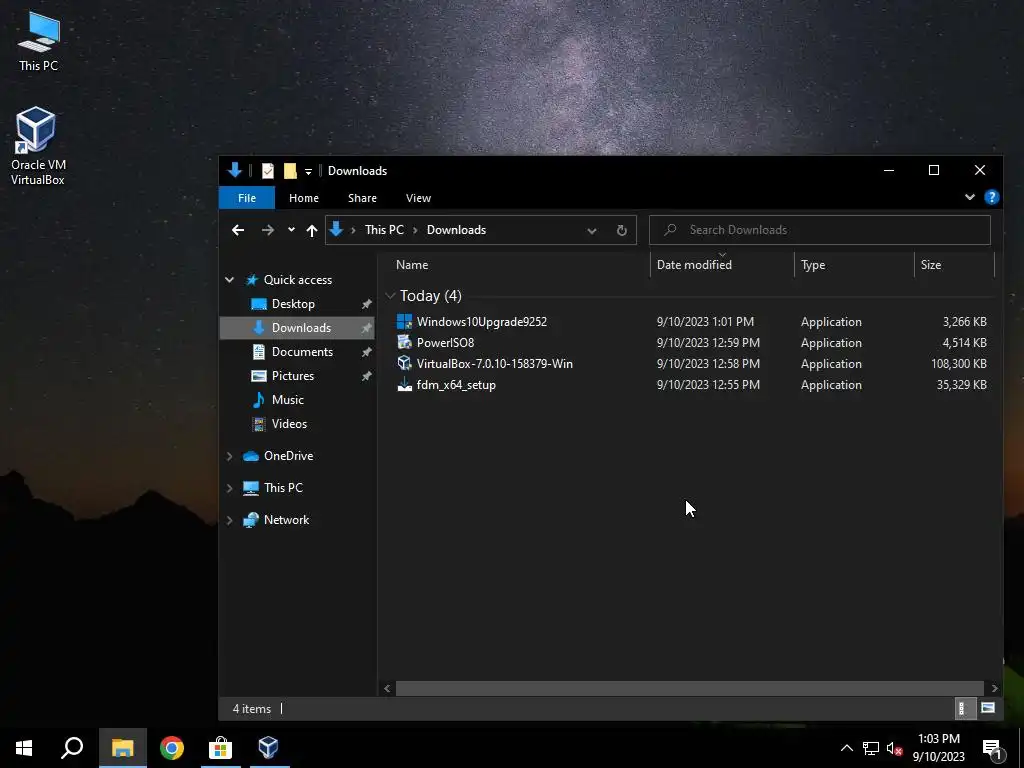Viewport: 1024px width, 768px height.
Task: Expand the This PC tree node
Action: point(229,488)
